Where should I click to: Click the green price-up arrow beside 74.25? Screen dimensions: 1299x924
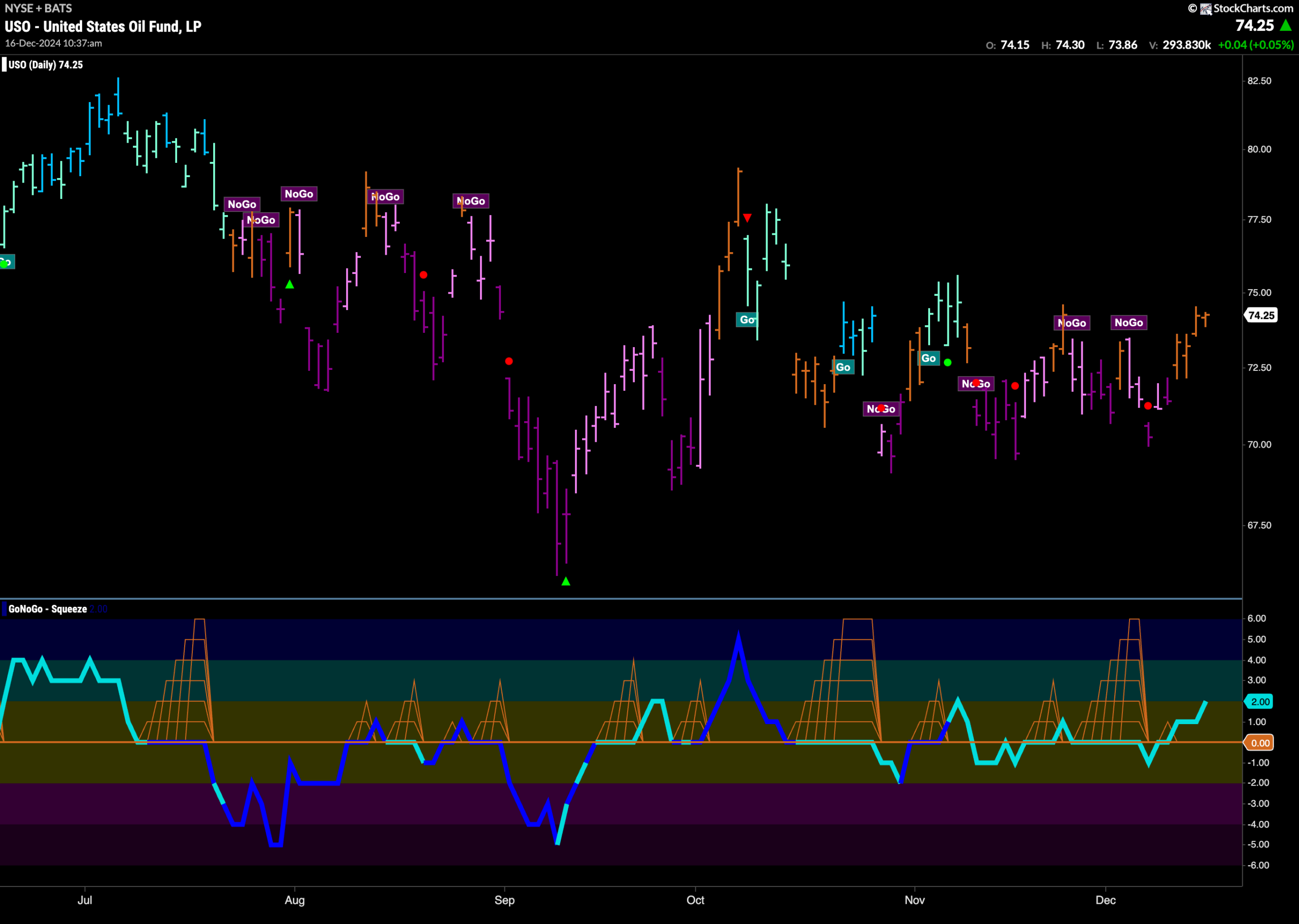click(x=1285, y=25)
